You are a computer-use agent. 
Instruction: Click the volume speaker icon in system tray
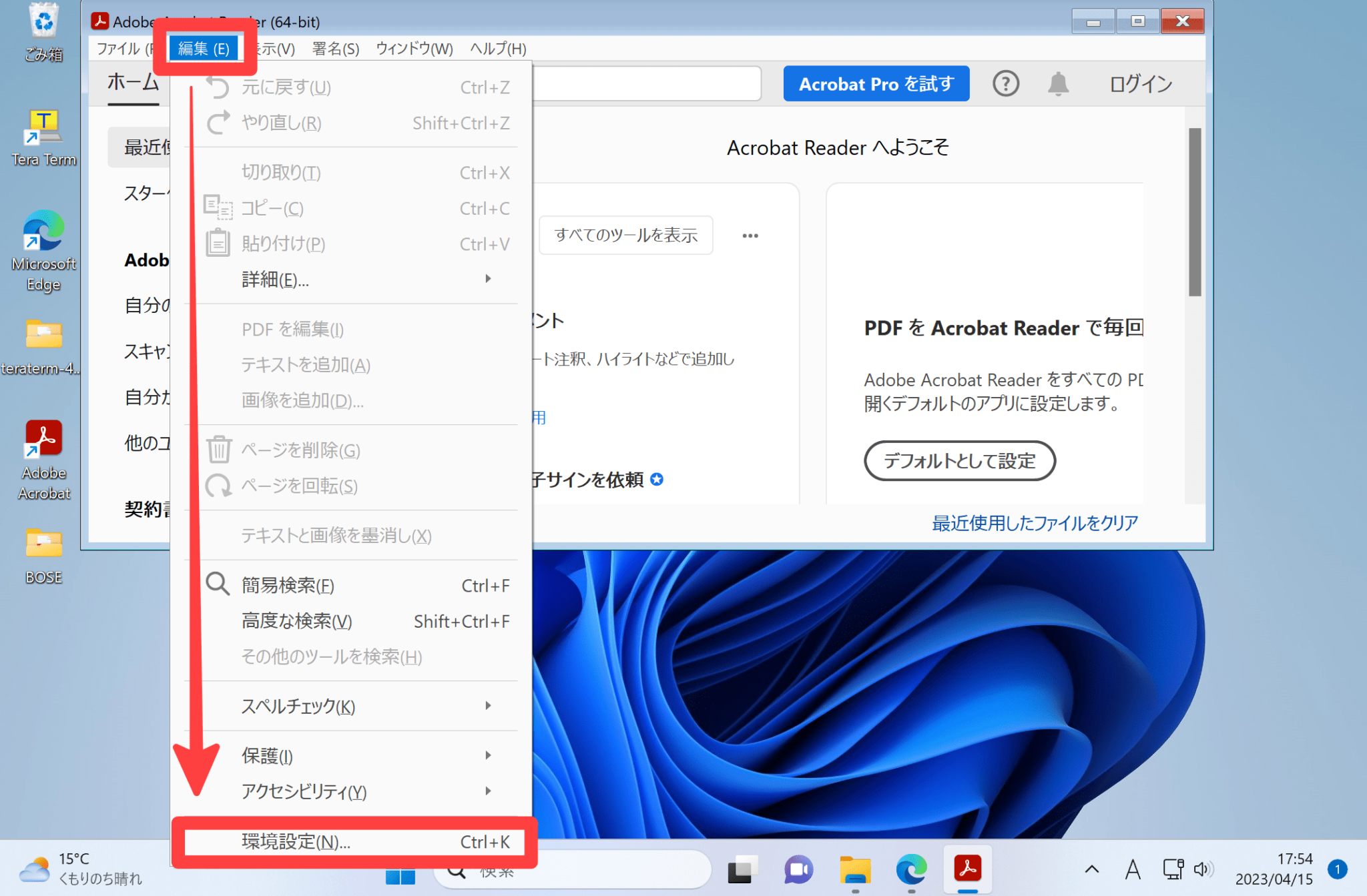tap(1203, 869)
